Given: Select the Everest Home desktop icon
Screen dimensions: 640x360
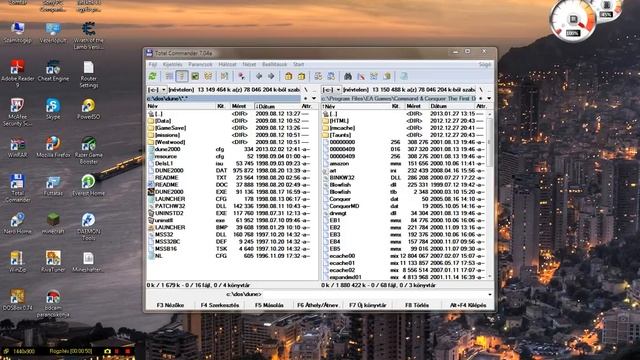Looking at the screenshot, I should tap(88, 185).
